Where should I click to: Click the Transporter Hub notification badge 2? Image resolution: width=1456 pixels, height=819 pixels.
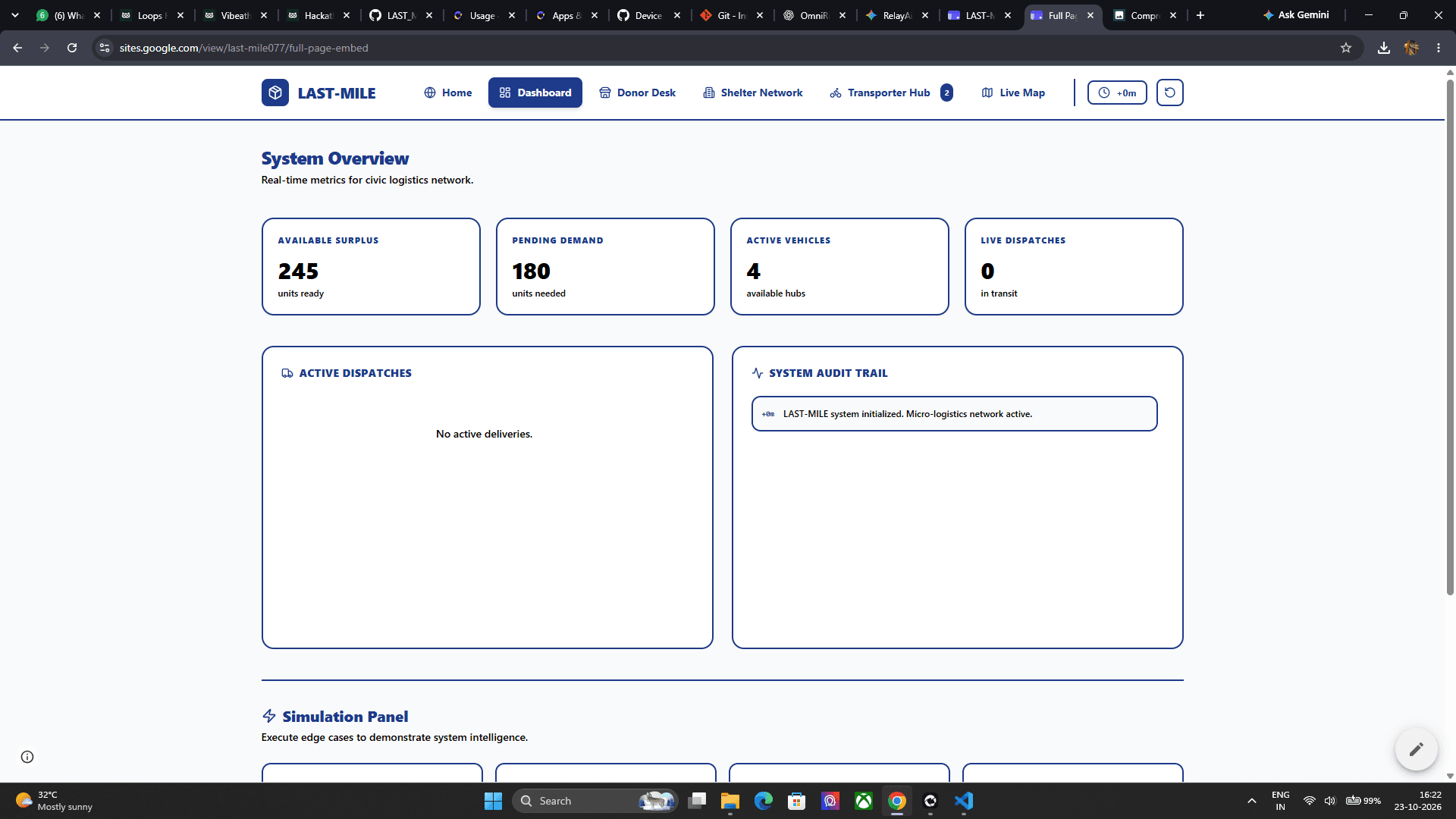[946, 93]
